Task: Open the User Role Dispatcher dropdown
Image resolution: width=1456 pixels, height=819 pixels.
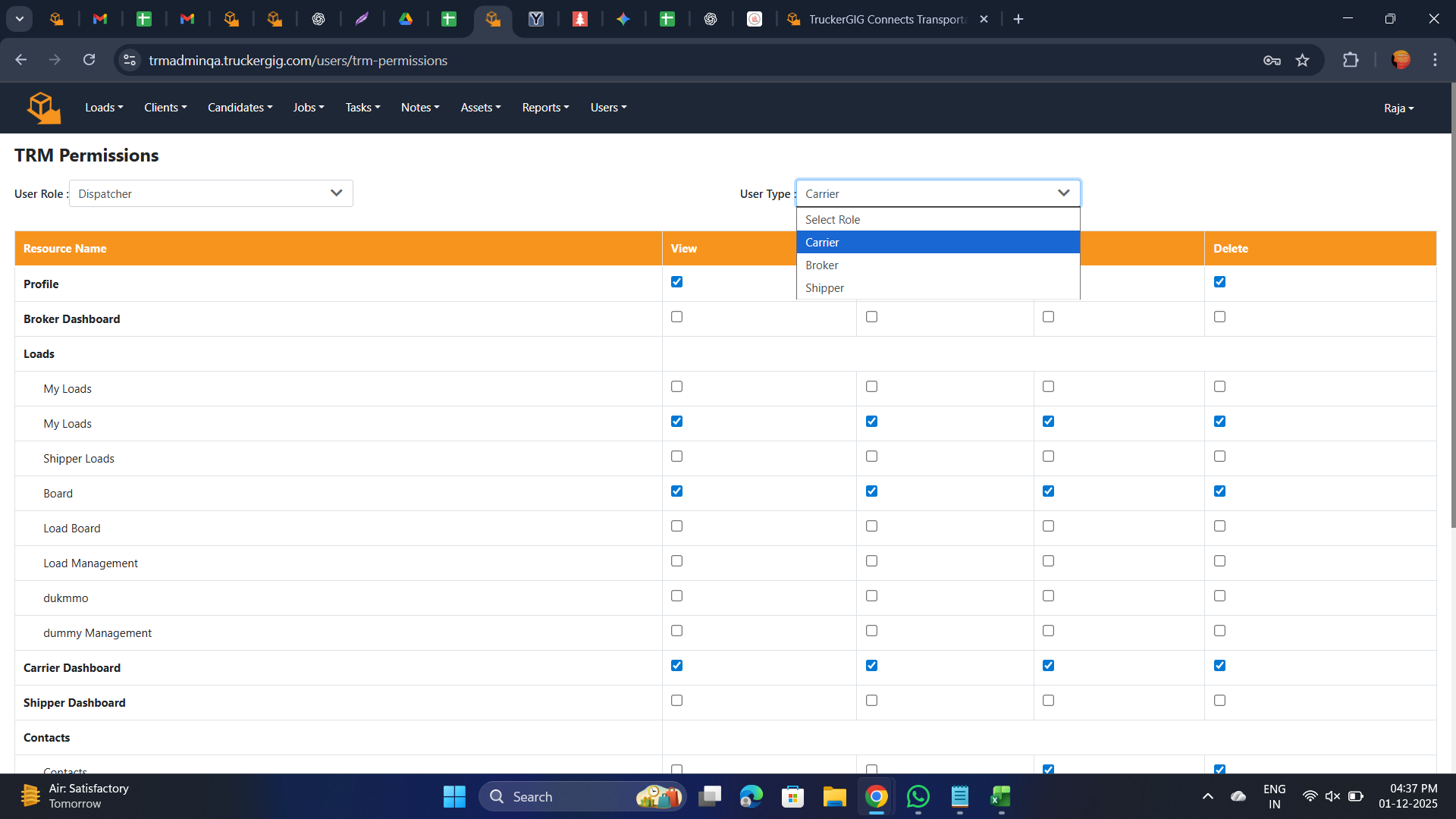Action: point(211,193)
